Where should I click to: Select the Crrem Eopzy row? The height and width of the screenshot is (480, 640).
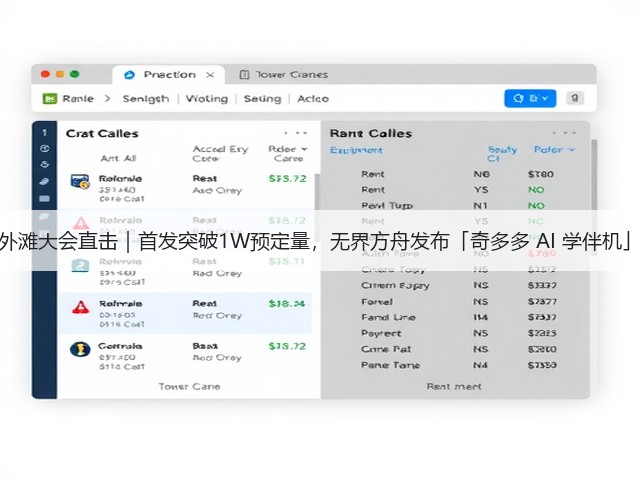pos(457,285)
